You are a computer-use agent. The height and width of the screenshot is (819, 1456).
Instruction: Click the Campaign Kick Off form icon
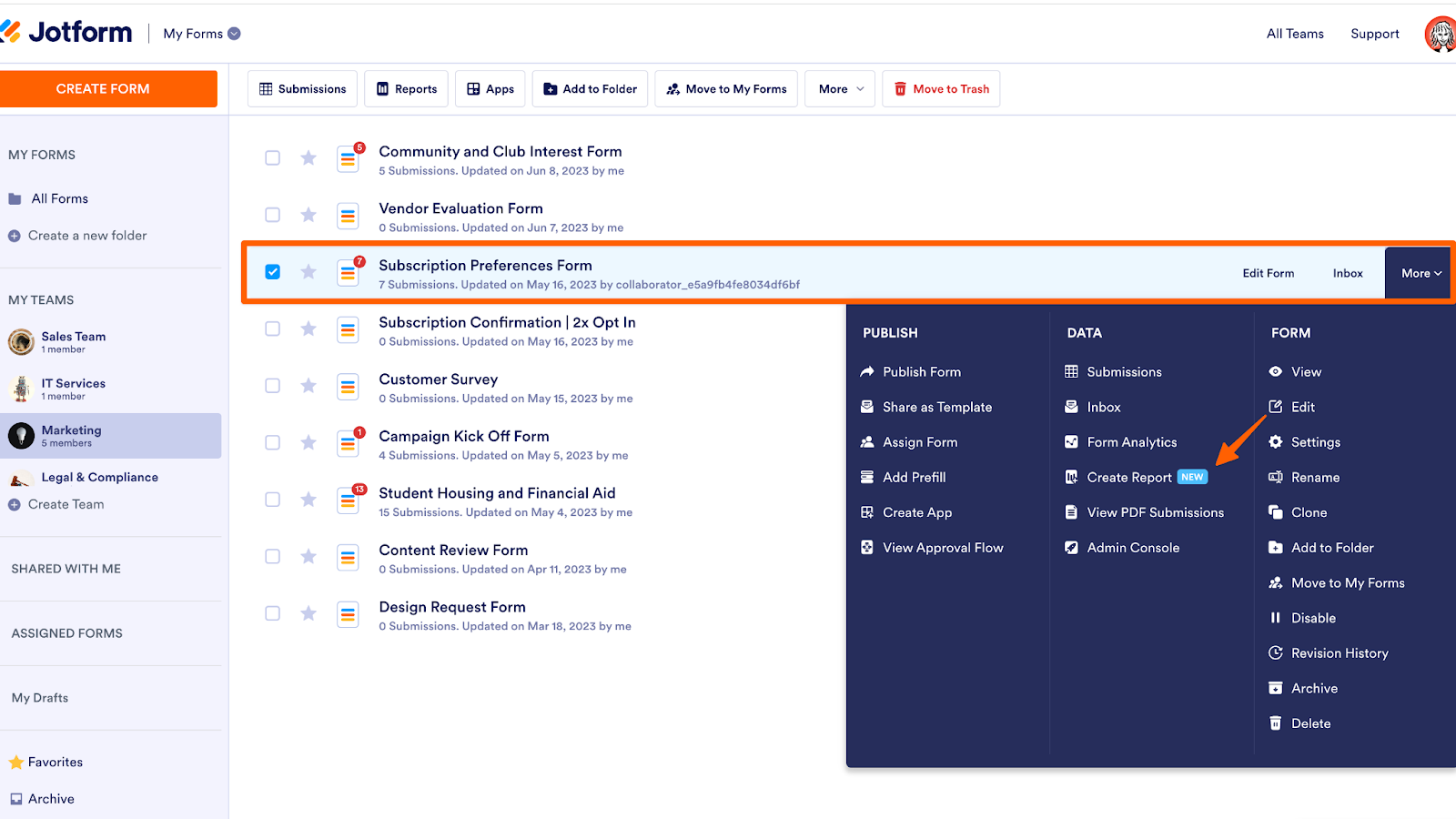click(x=349, y=442)
